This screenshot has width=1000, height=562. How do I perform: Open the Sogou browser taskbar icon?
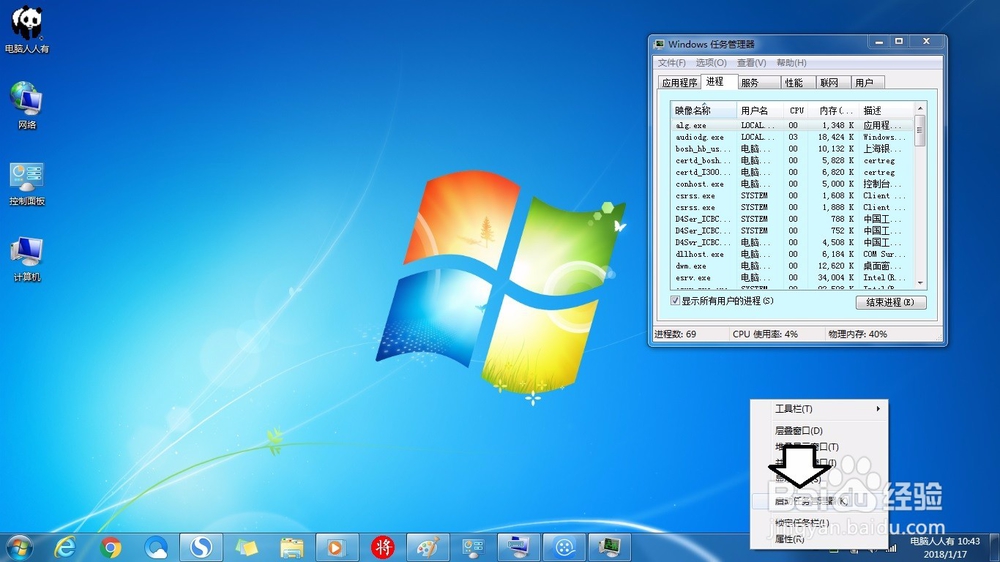(201, 547)
